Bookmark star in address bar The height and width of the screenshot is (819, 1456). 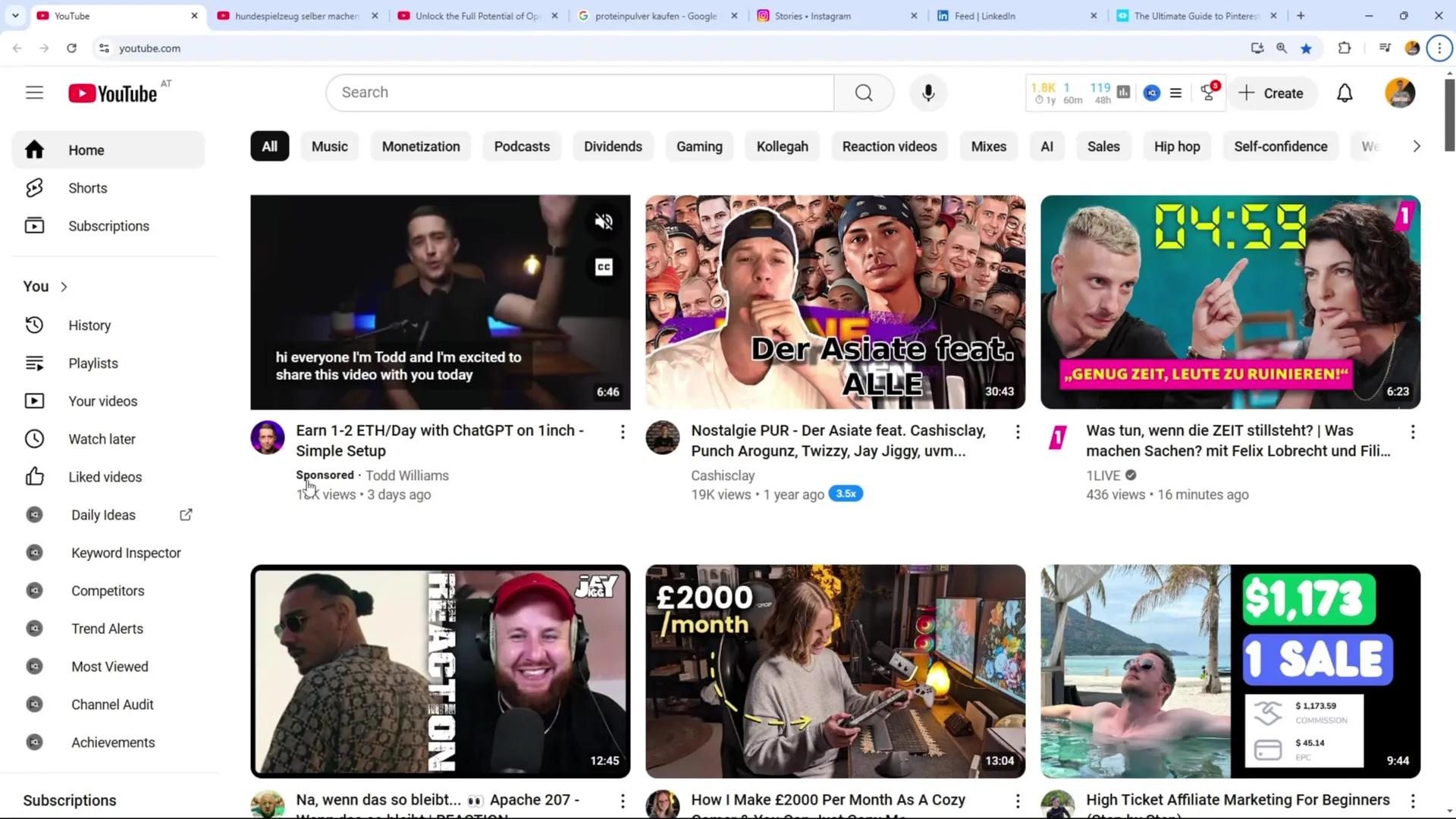(1306, 49)
